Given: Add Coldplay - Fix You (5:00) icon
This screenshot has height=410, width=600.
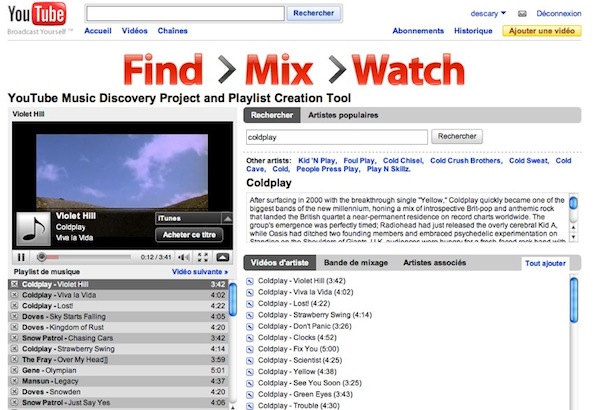Looking at the screenshot, I should [x=250, y=350].
